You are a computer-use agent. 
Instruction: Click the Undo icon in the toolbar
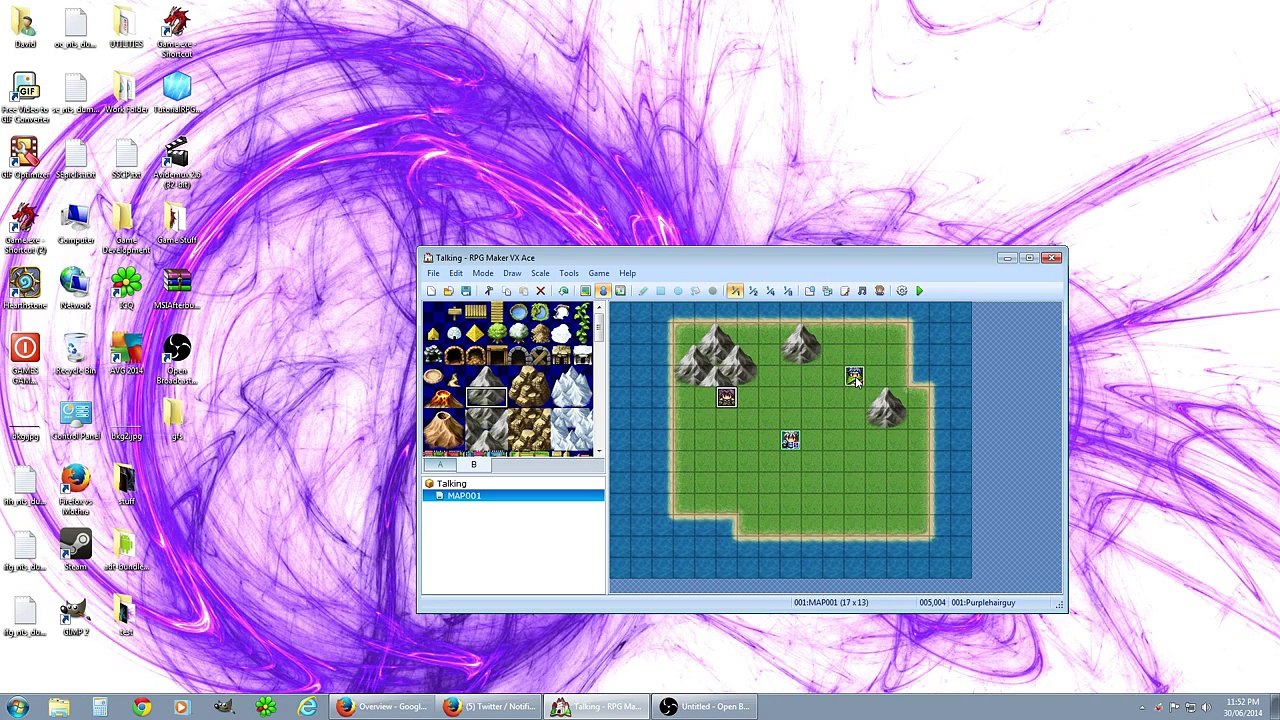coord(563,291)
